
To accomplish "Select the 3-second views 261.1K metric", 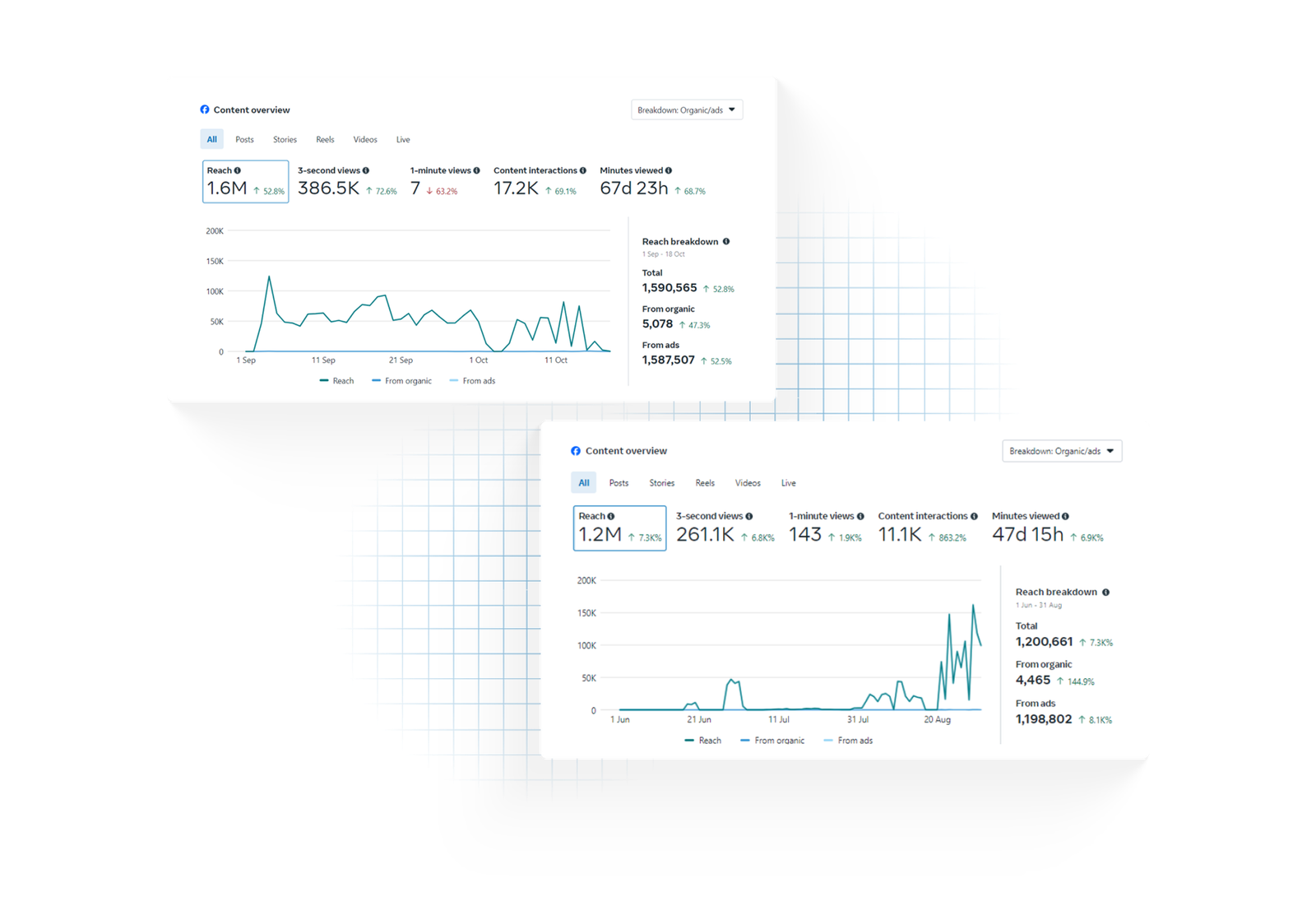I will click(x=725, y=528).
